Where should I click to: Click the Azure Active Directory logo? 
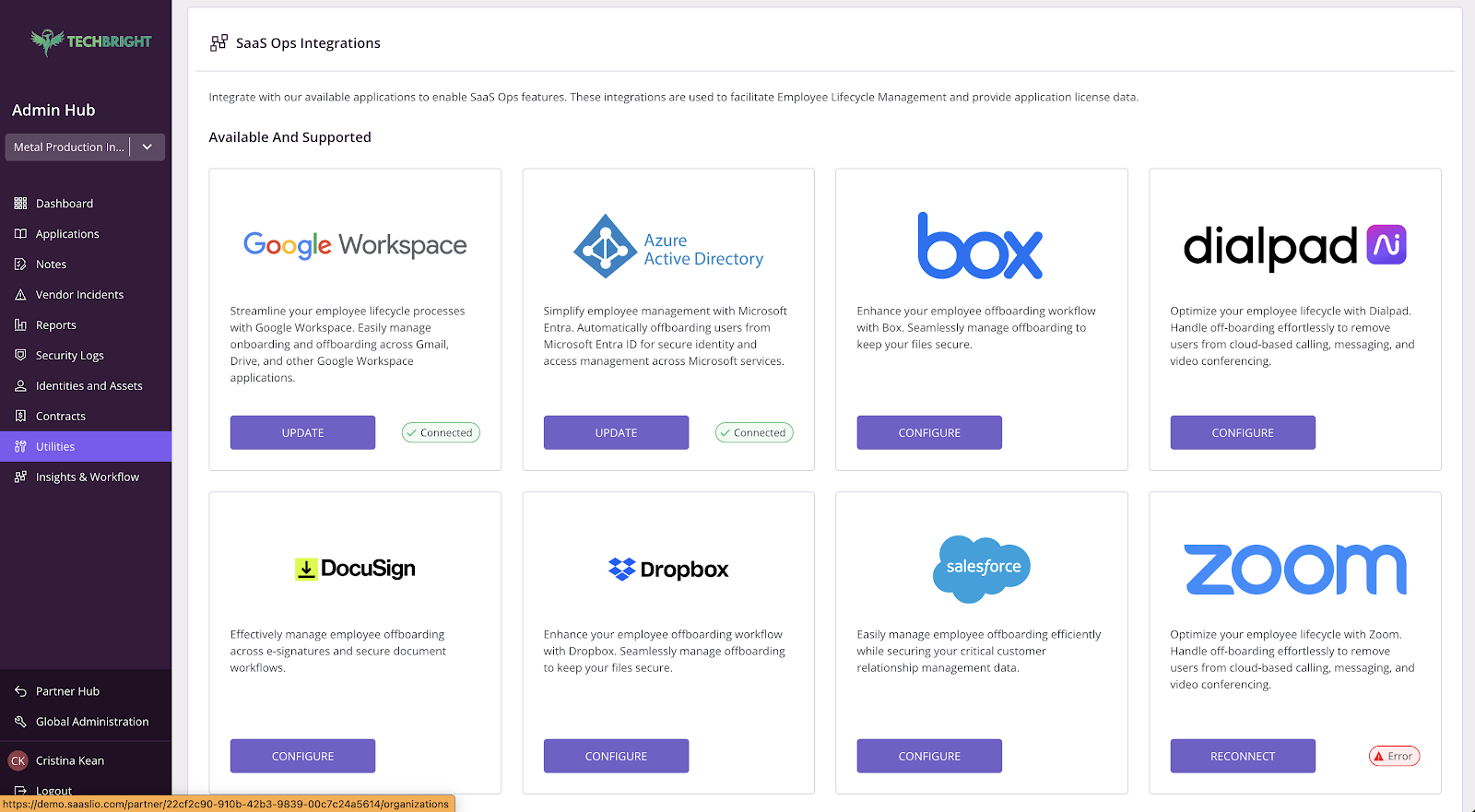click(668, 246)
